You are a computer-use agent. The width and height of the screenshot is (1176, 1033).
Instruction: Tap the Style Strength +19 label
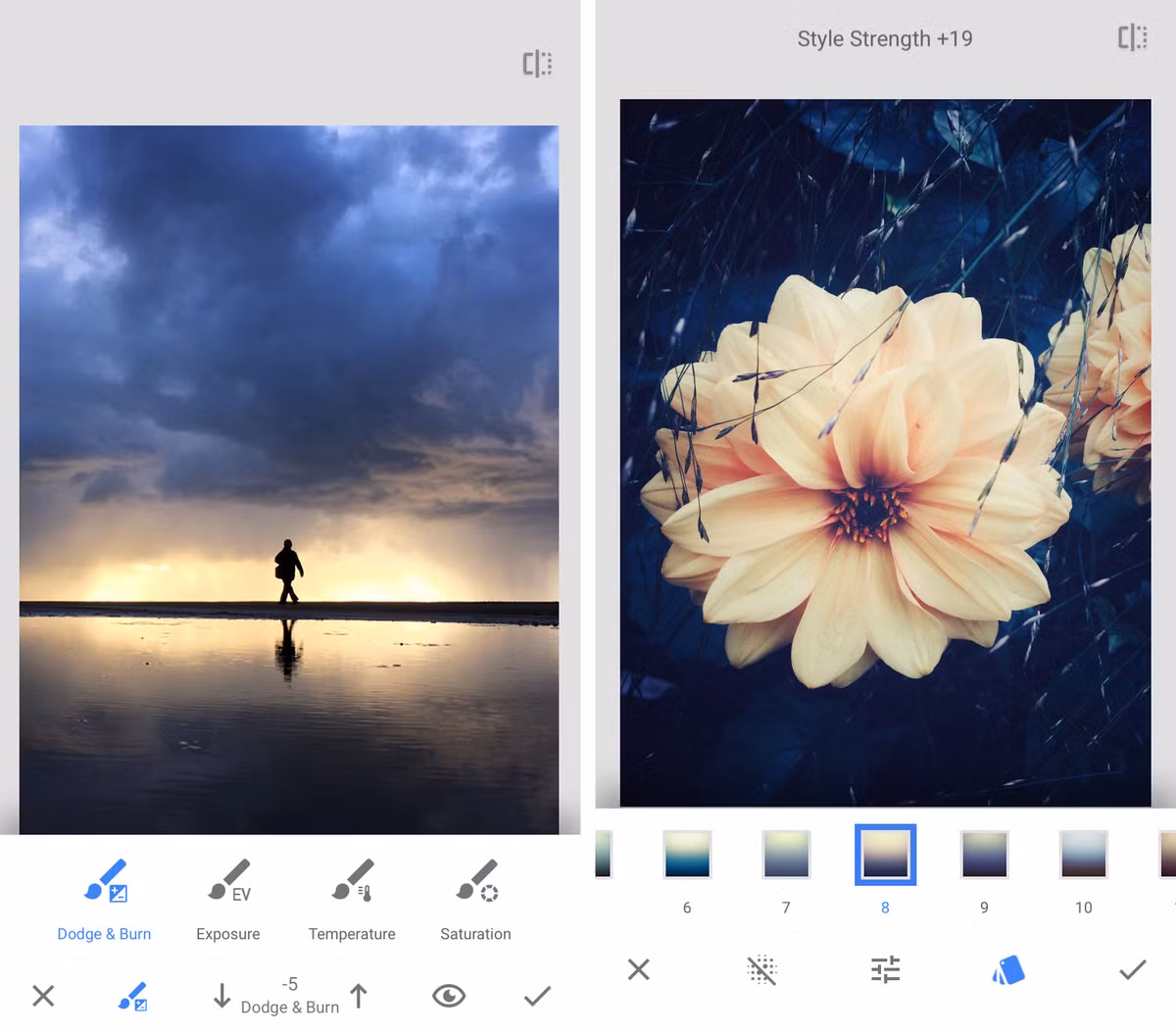tap(885, 38)
